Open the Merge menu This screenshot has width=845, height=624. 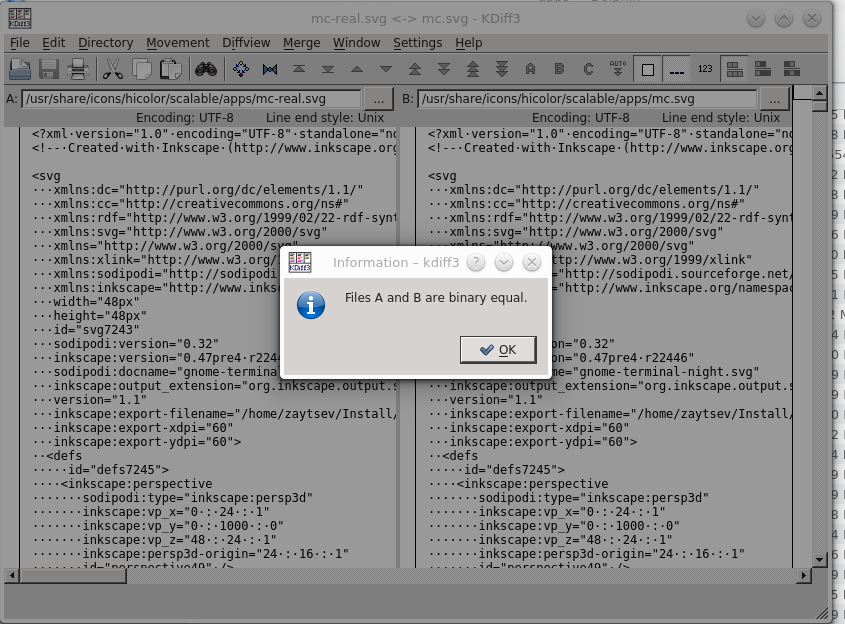pyautogui.click(x=301, y=43)
